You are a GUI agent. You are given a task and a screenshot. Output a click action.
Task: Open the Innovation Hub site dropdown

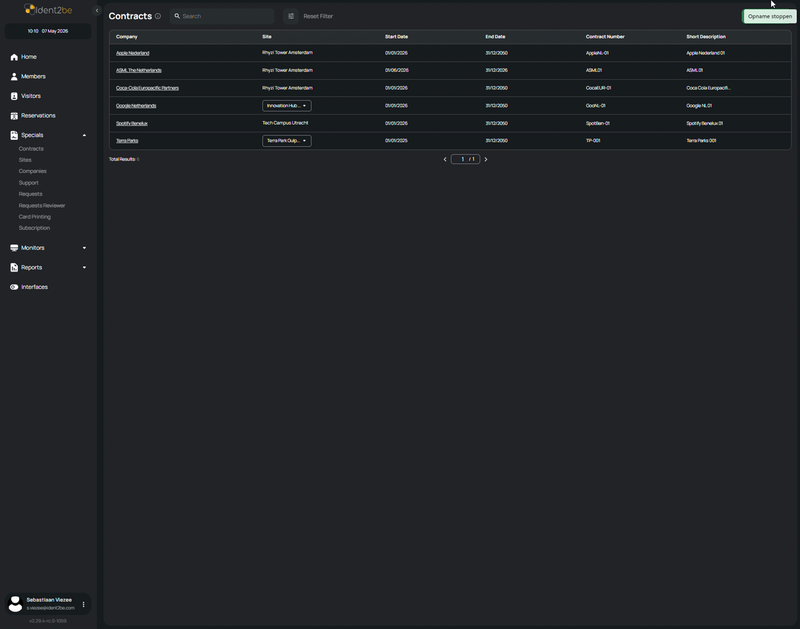[287, 106]
